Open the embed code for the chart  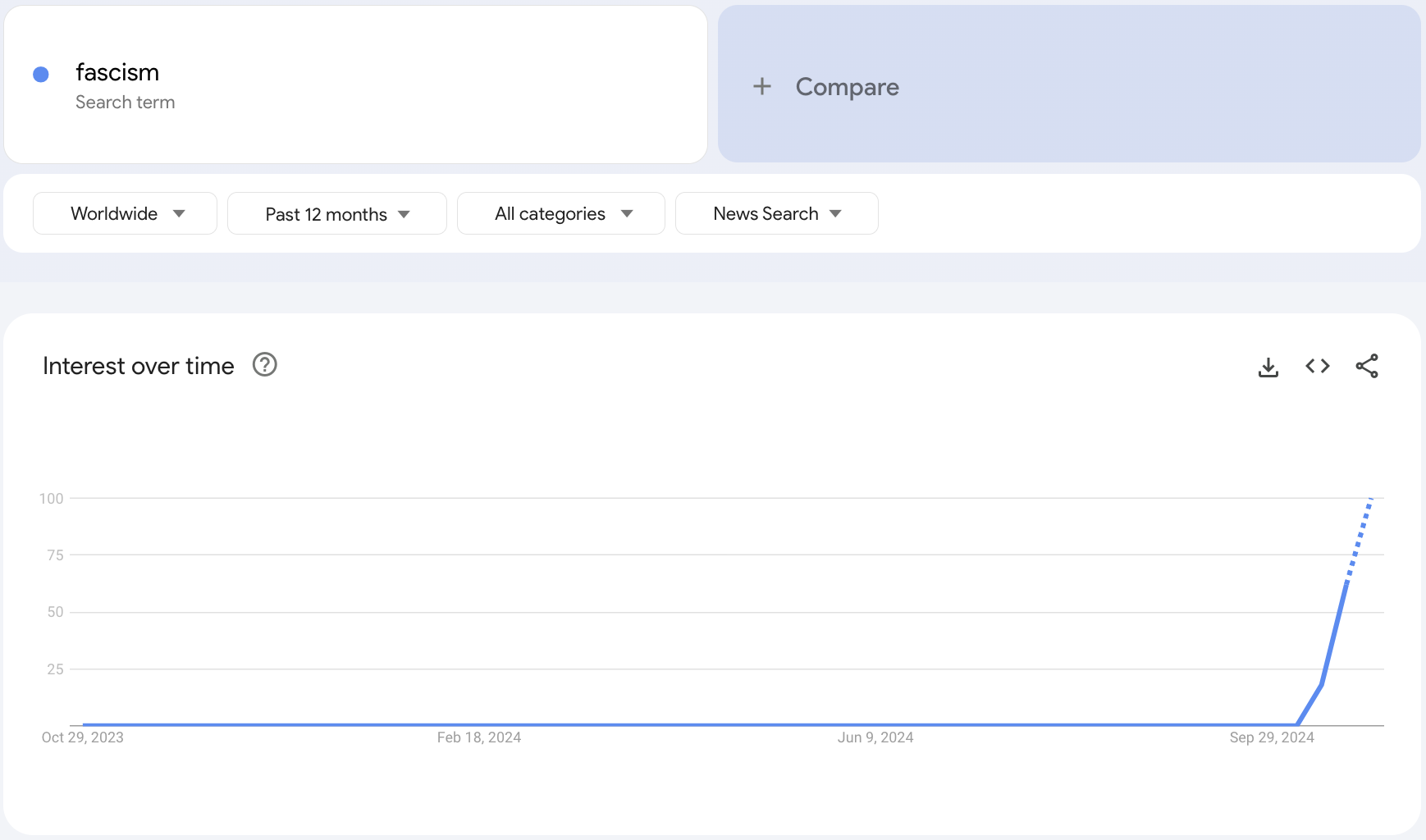click(x=1318, y=366)
